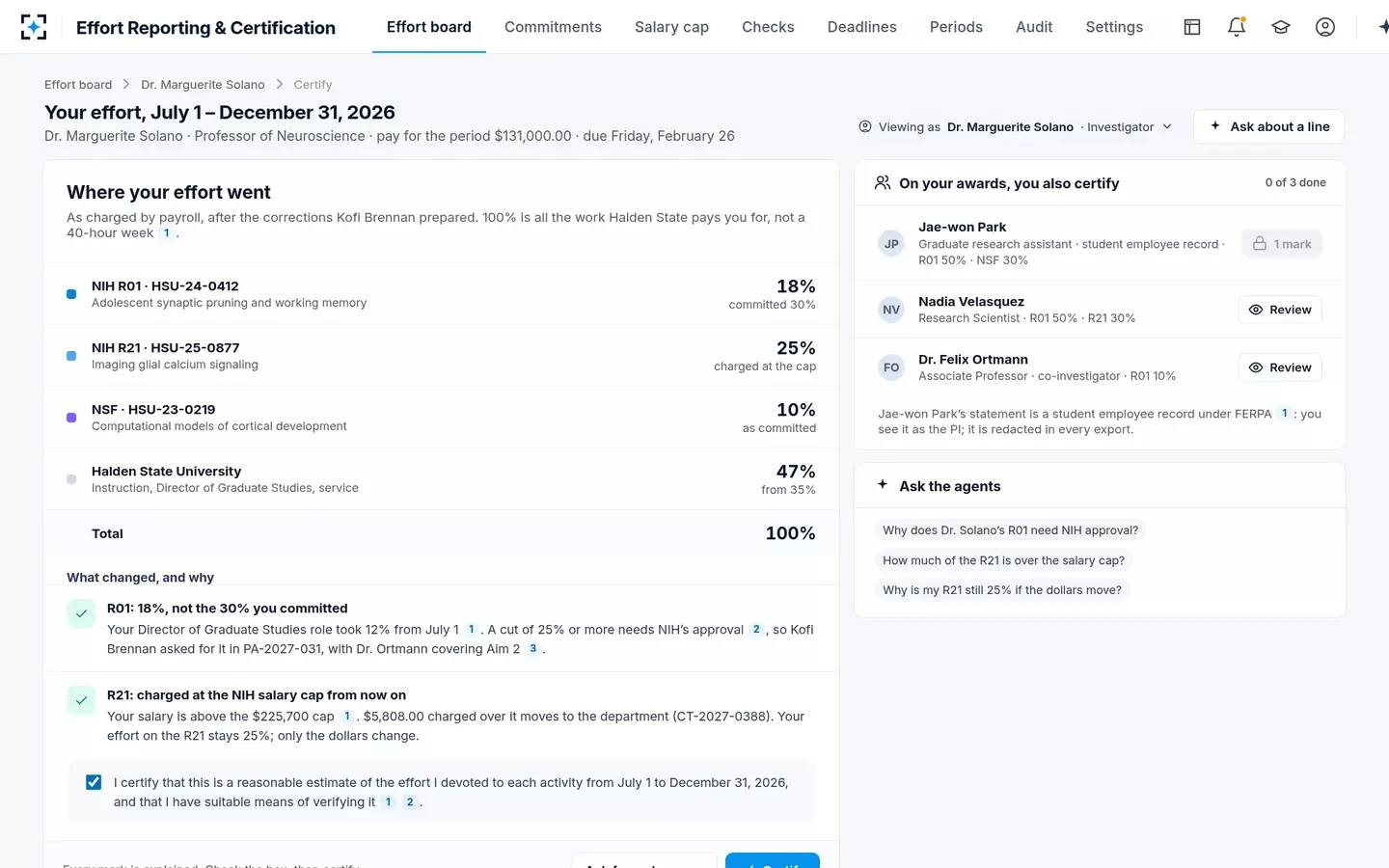Click the people icon beside 'On your awards'
Screen dimensions: 1389x868
coord(883,182)
